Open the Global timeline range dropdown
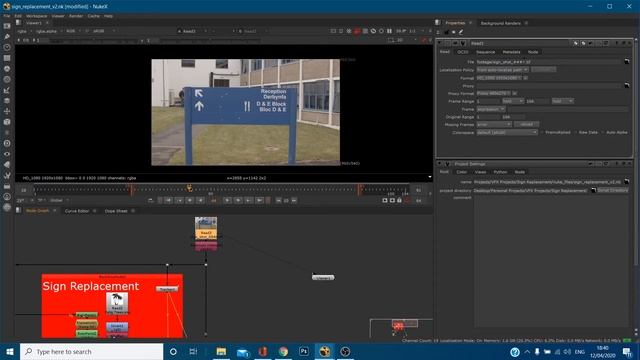 coord(59,200)
